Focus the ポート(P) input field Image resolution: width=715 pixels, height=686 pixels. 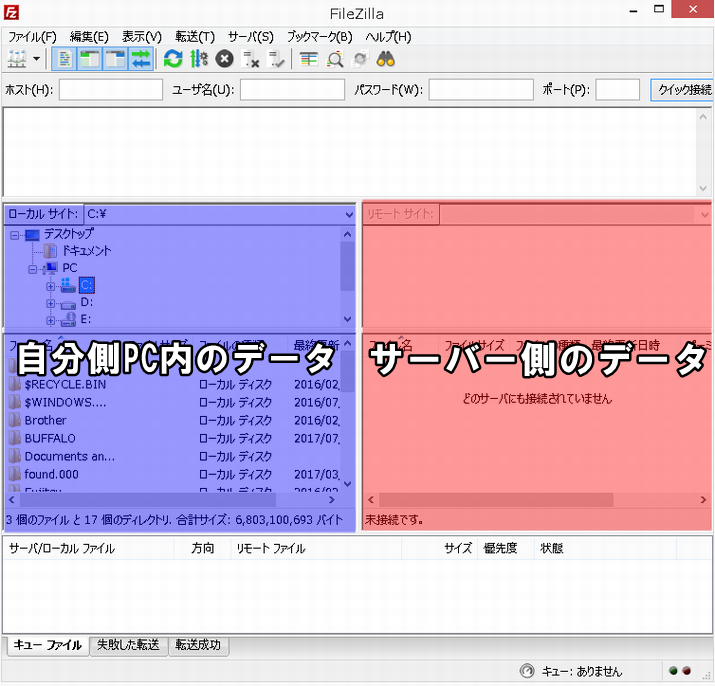point(617,89)
